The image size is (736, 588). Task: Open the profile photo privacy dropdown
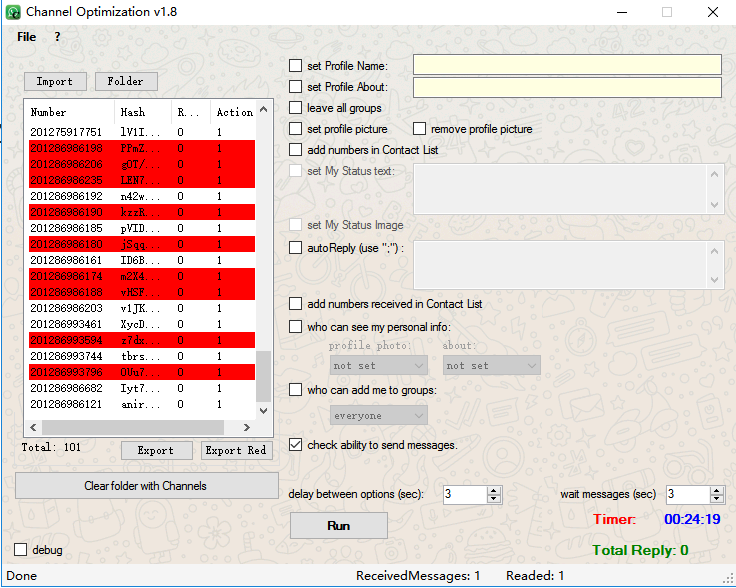pos(378,366)
